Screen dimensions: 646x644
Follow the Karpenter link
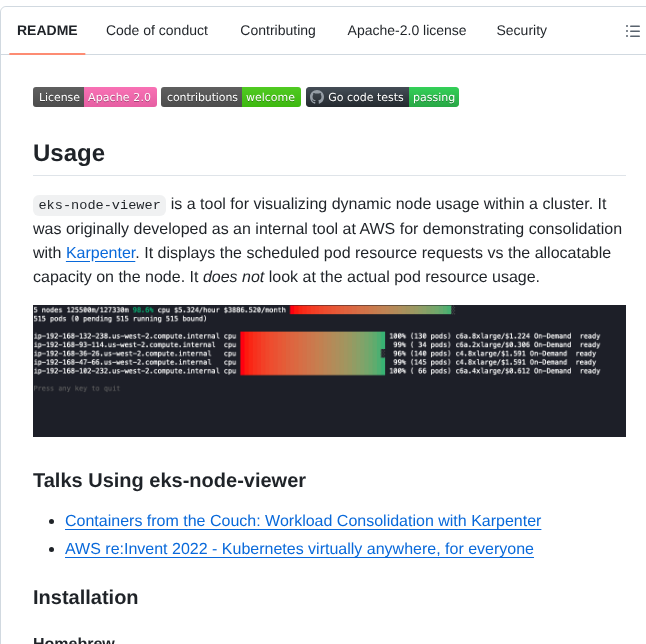(x=101, y=253)
